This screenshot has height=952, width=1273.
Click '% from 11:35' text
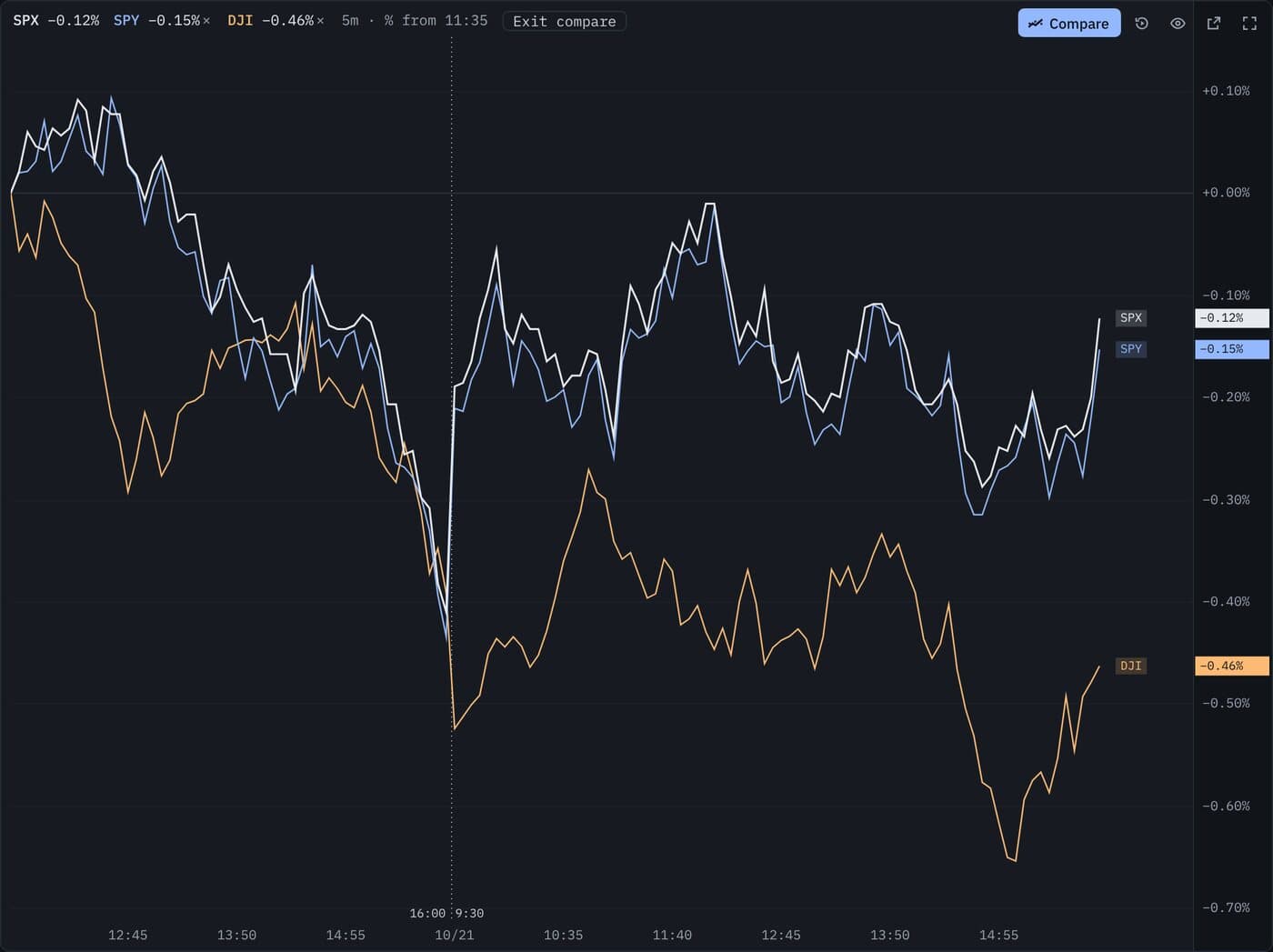(436, 20)
